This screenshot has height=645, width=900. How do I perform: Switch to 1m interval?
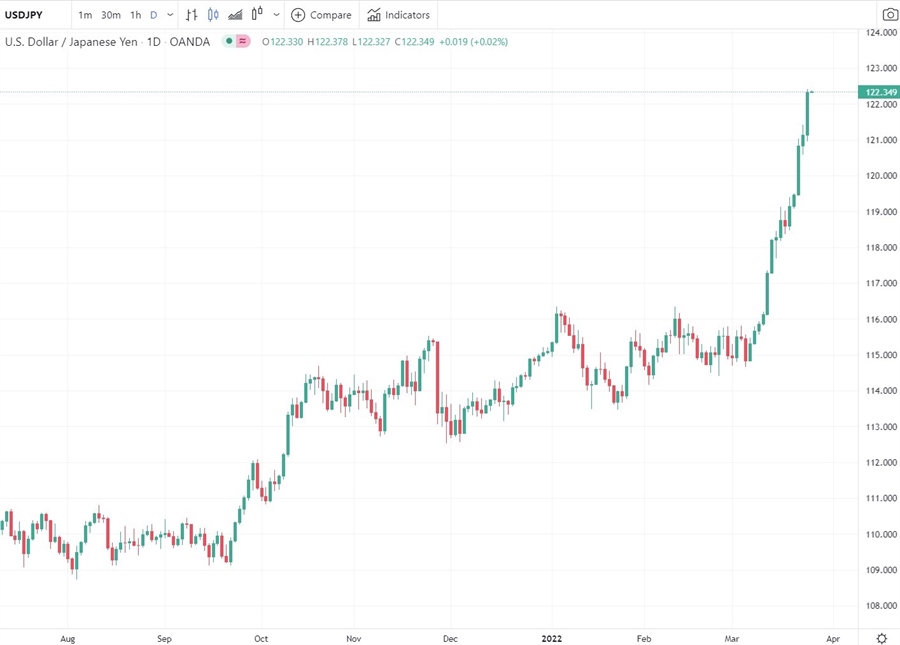coord(85,15)
